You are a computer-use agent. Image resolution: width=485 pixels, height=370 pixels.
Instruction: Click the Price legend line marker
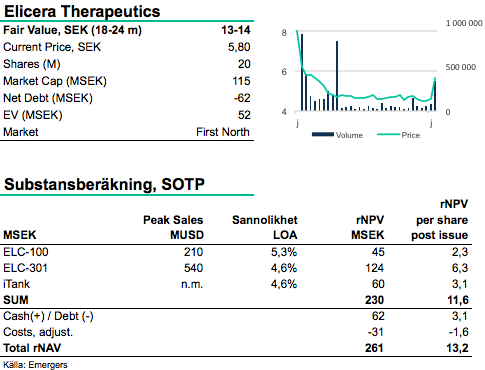pos(388,134)
